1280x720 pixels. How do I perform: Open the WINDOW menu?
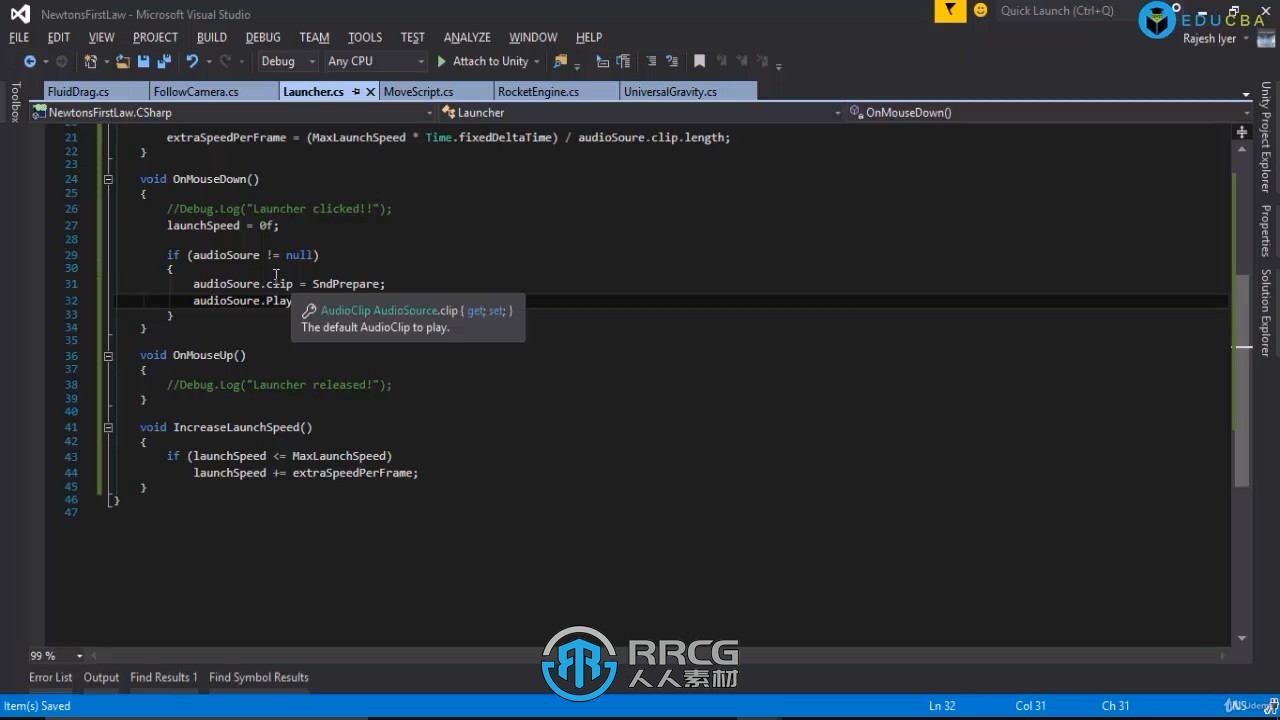click(533, 37)
